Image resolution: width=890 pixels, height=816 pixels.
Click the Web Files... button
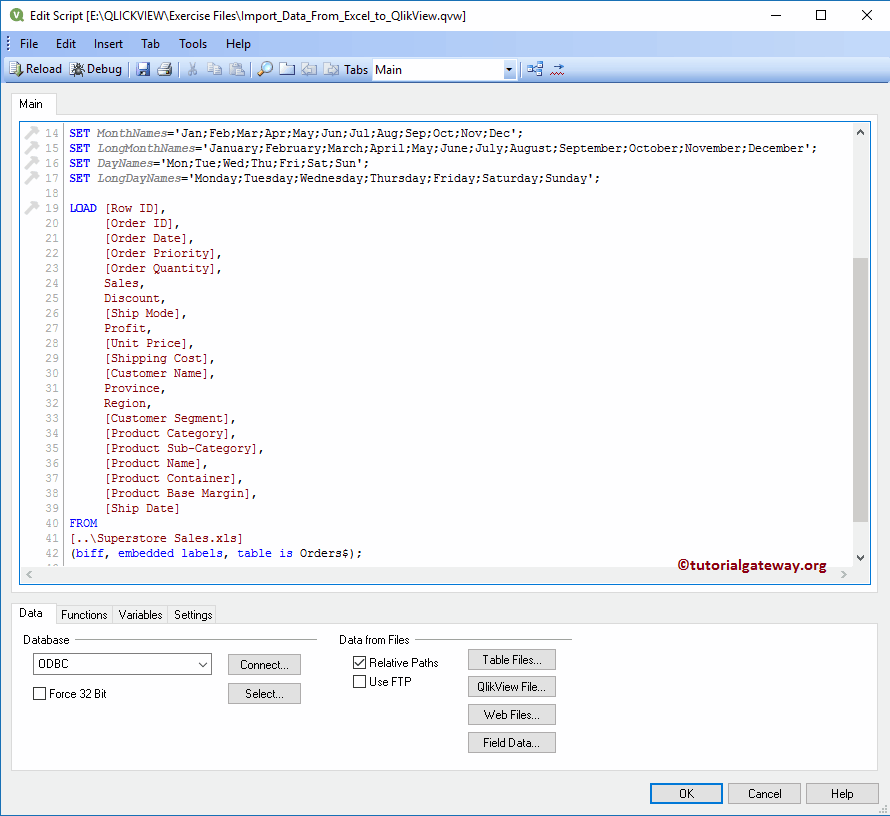[x=511, y=715]
